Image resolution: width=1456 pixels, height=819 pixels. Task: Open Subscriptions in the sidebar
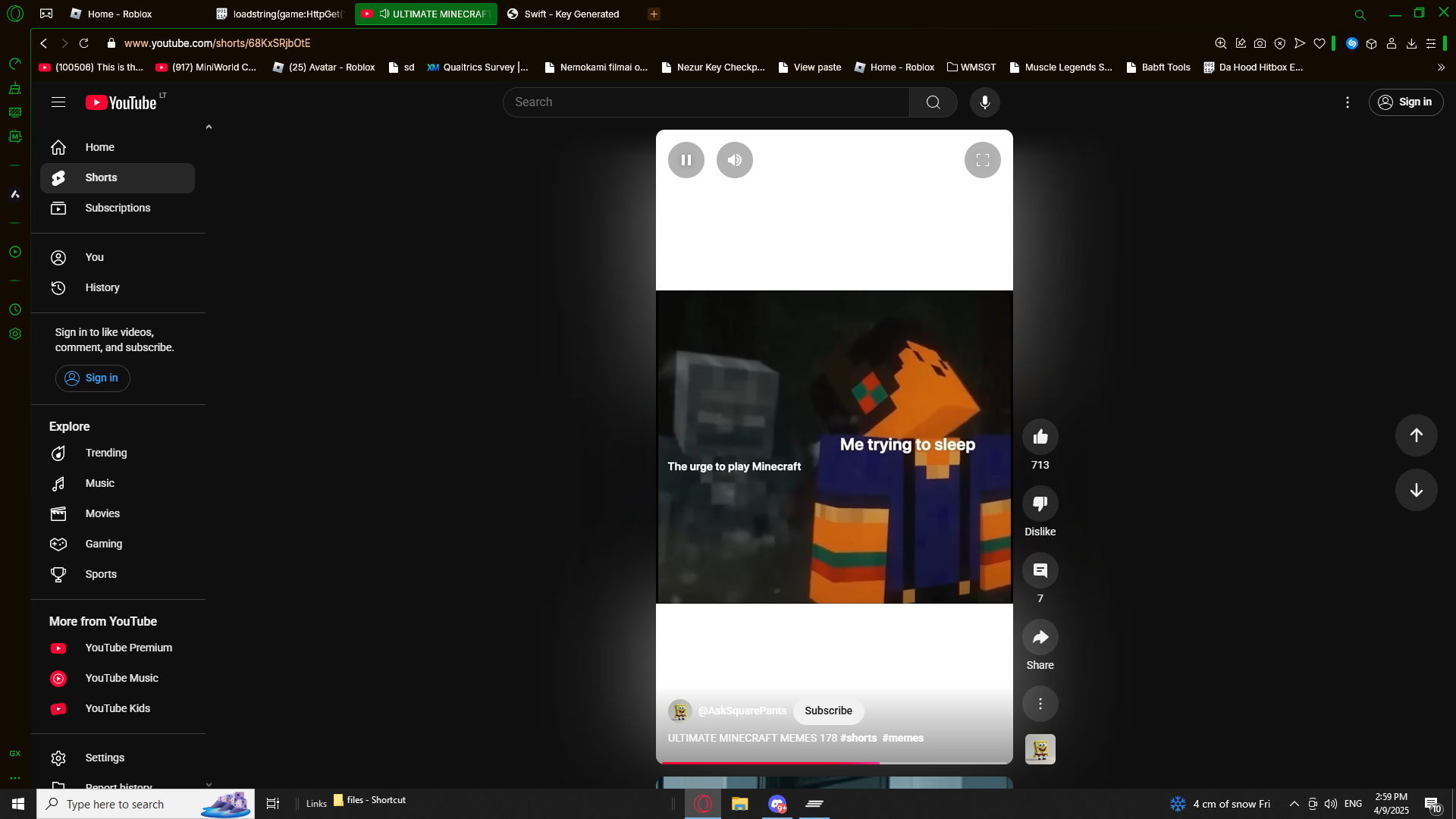coord(118,208)
